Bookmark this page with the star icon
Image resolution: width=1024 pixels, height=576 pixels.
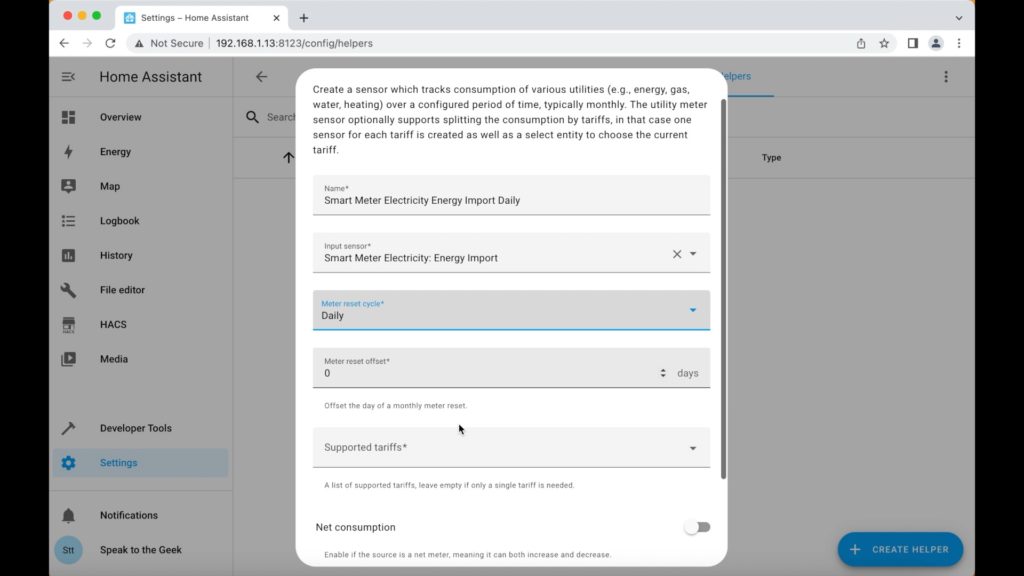tap(884, 43)
